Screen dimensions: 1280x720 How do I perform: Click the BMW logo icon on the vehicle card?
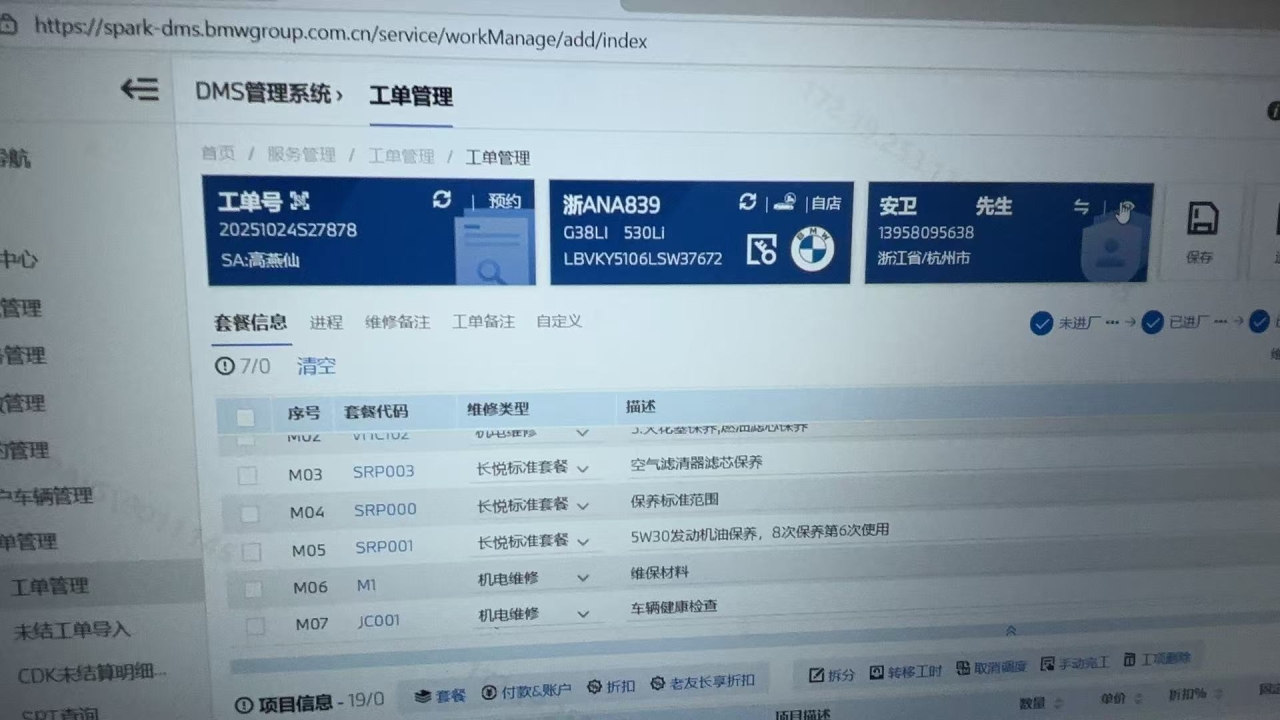coord(812,251)
